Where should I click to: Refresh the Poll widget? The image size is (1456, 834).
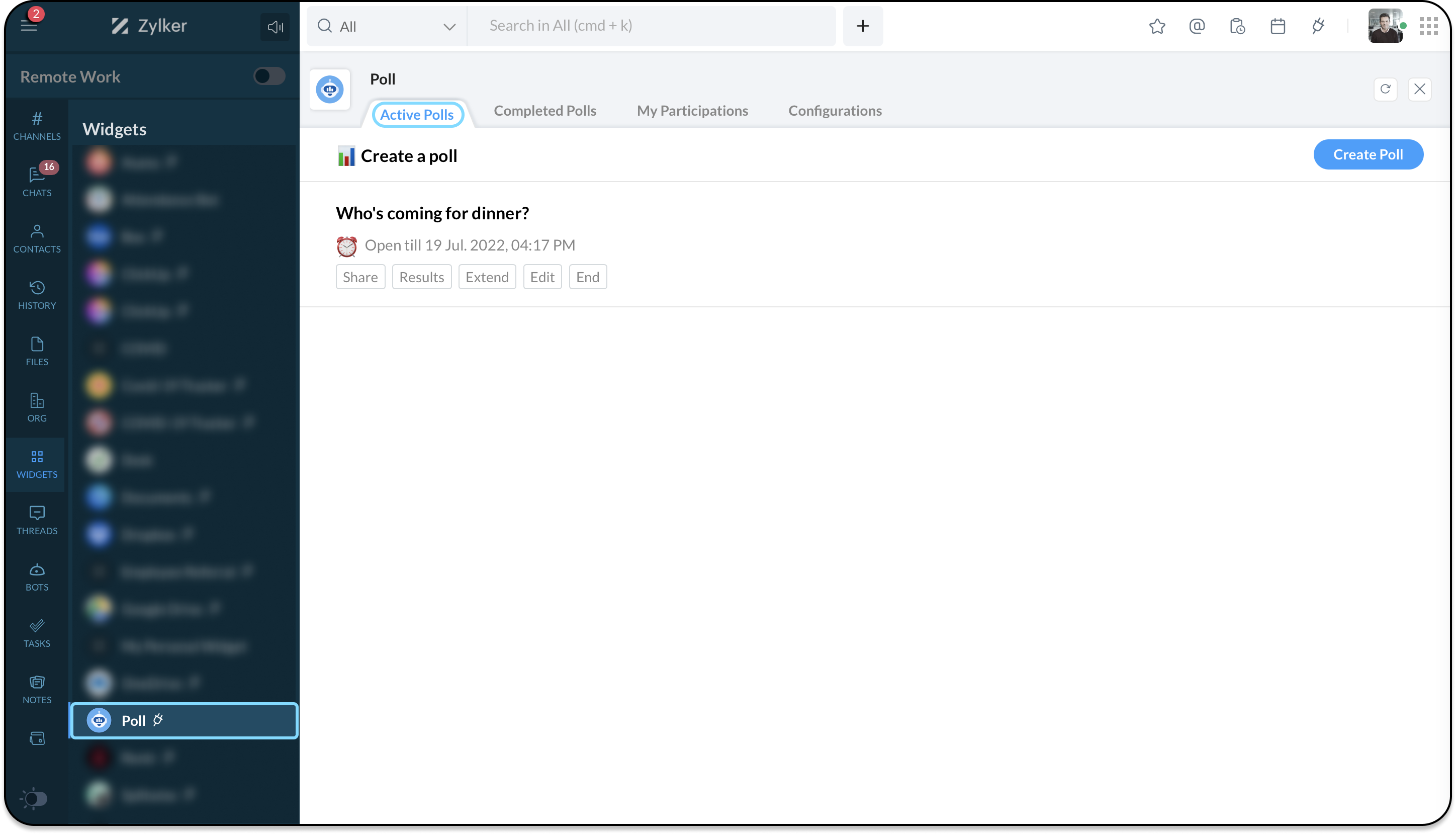1385,90
